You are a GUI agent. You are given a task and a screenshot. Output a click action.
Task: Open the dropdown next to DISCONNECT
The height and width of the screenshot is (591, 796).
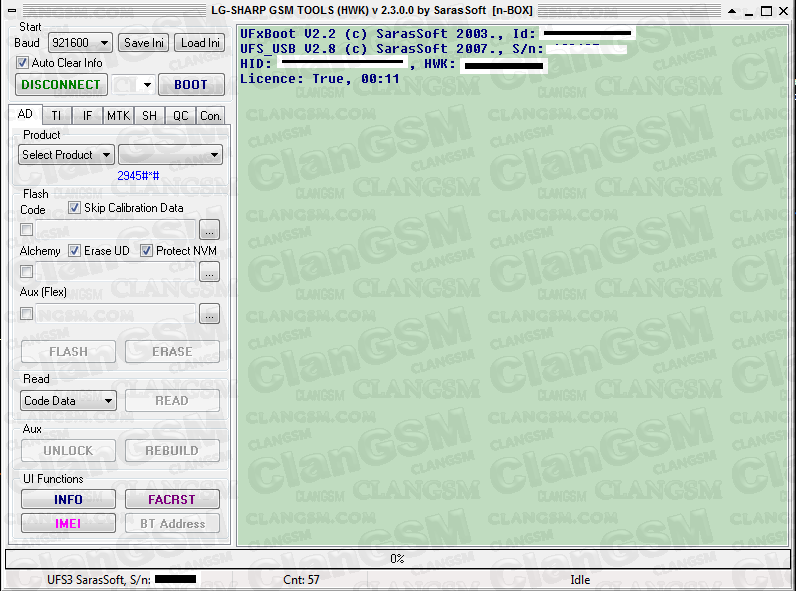tap(133, 85)
